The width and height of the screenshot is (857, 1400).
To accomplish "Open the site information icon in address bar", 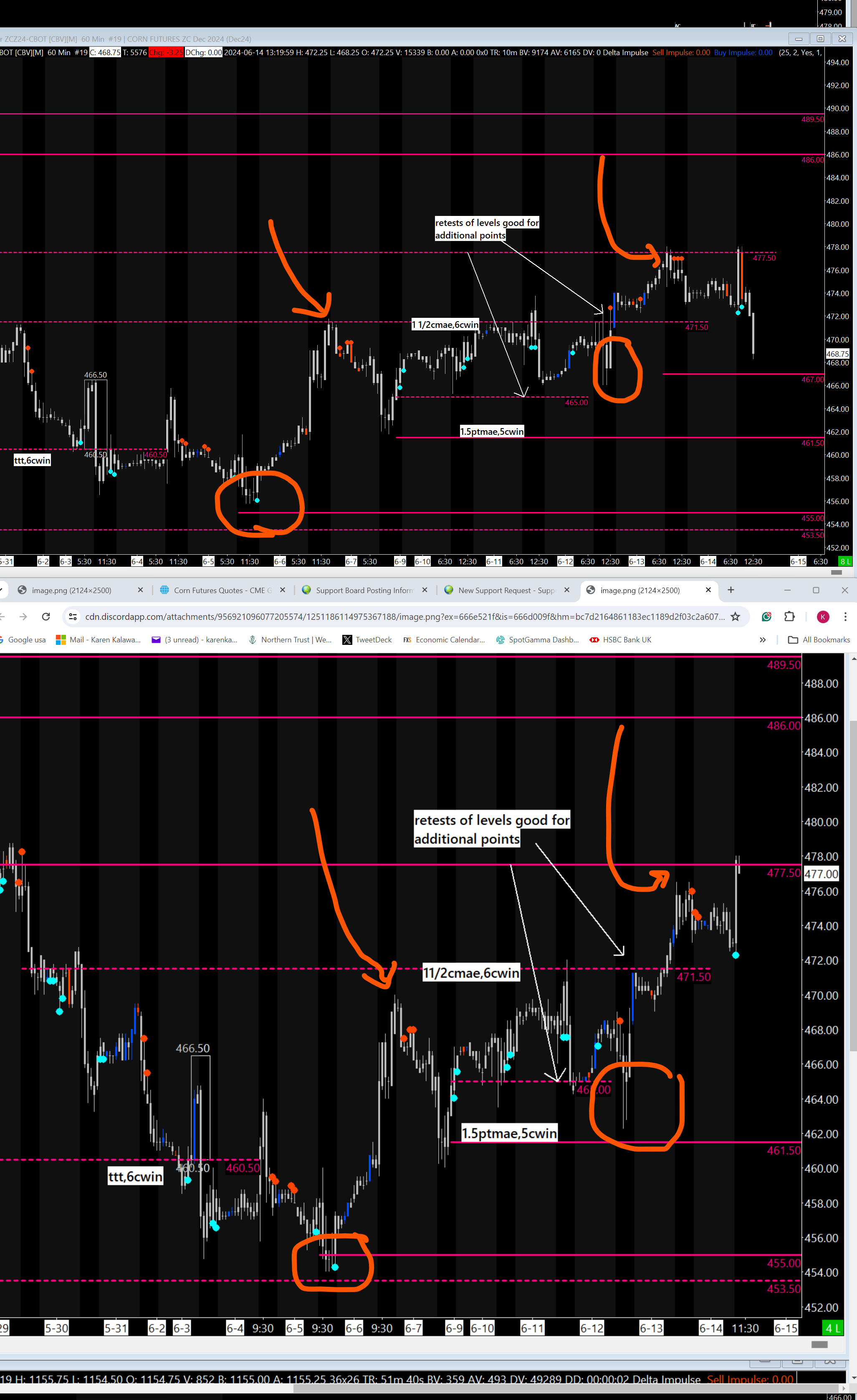I will click(x=73, y=616).
